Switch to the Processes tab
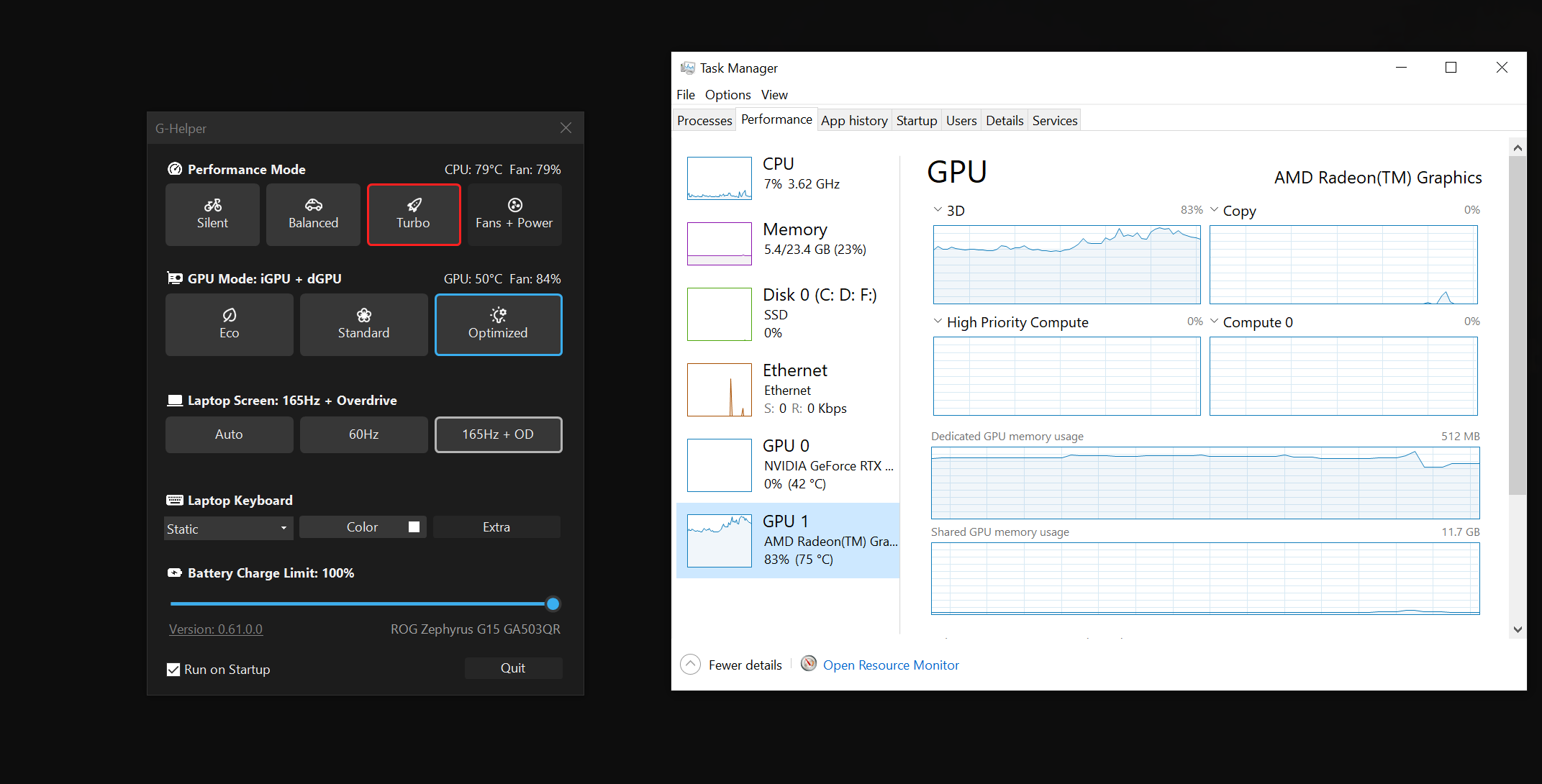 pos(703,120)
